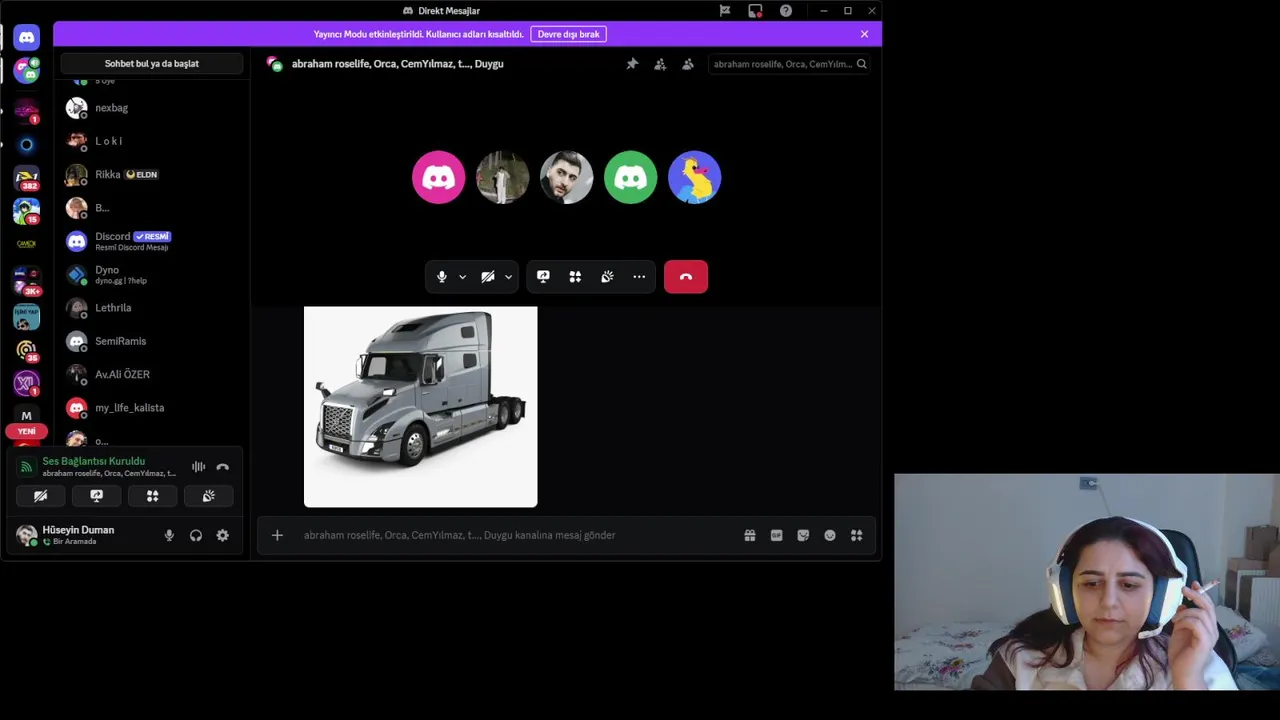Image resolution: width=1280 pixels, height=720 pixels.
Task: Dismiss the purple streamer mode banner
Action: tap(864, 34)
